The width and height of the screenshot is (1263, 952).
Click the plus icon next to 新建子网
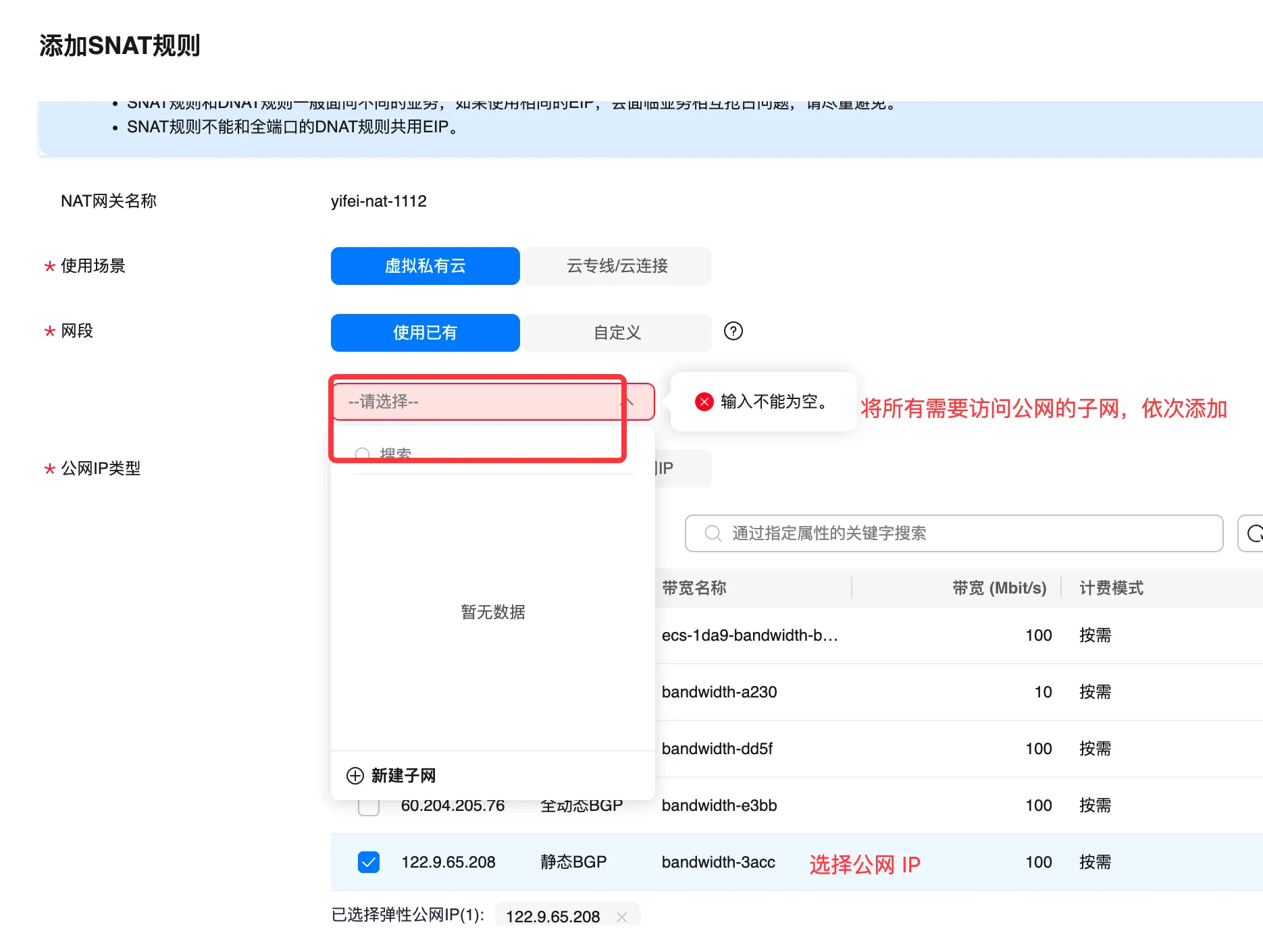point(355,775)
